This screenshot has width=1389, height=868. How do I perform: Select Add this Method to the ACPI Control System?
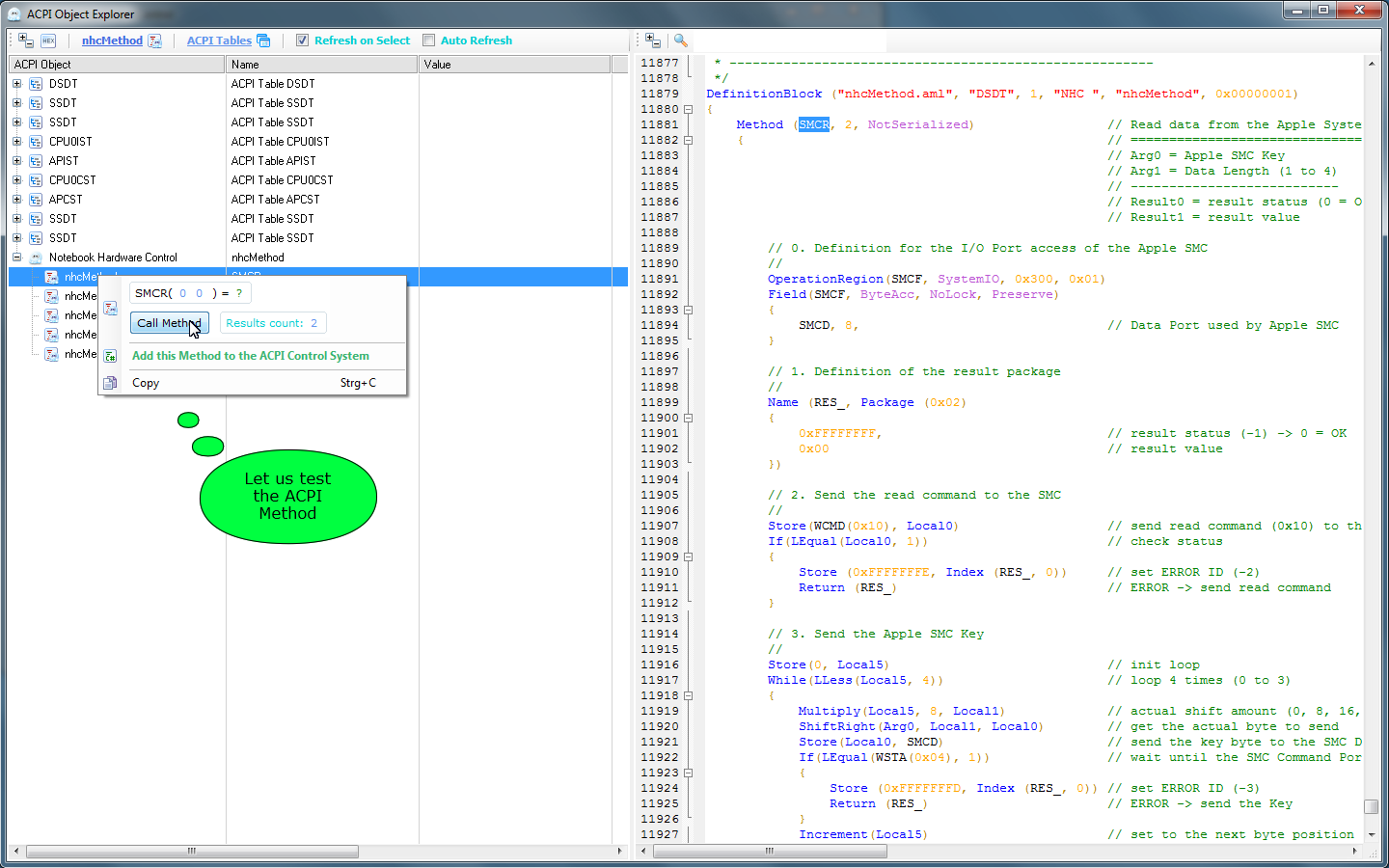250,356
